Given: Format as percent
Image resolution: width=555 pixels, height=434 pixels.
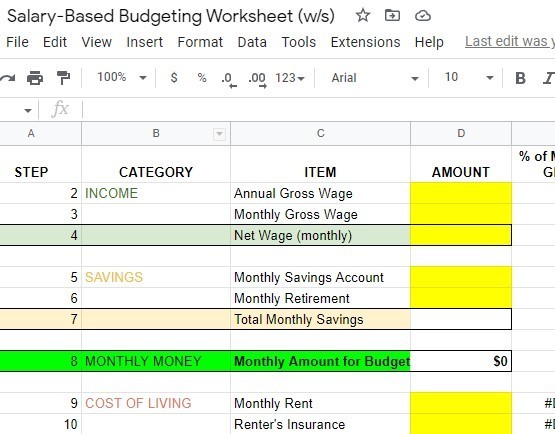Looking at the screenshot, I should pos(202,78).
